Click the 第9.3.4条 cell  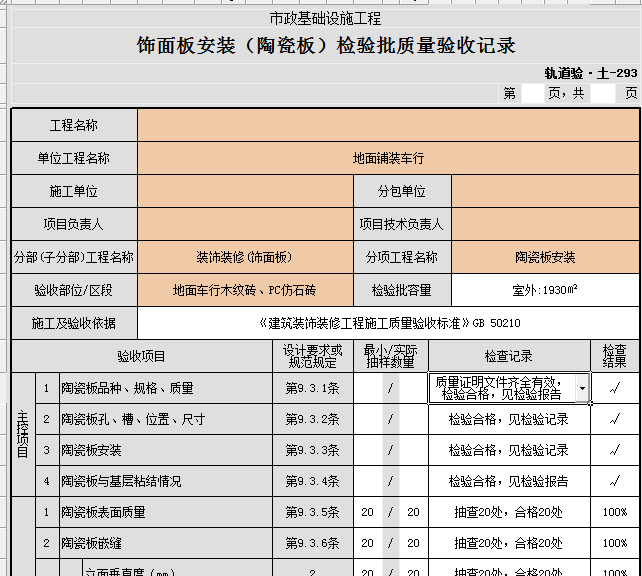(x=312, y=481)
